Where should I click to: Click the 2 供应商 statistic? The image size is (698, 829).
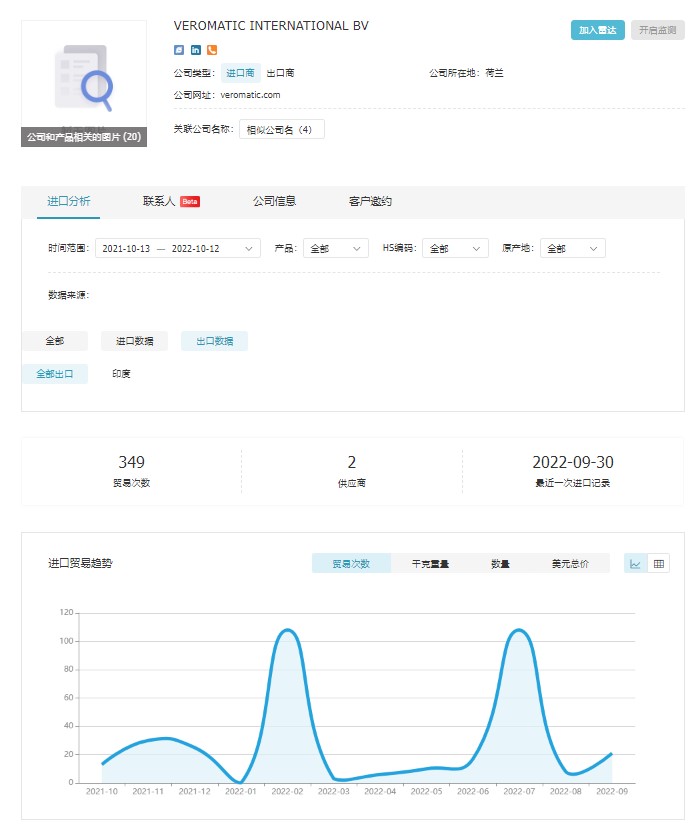[352, 471]
